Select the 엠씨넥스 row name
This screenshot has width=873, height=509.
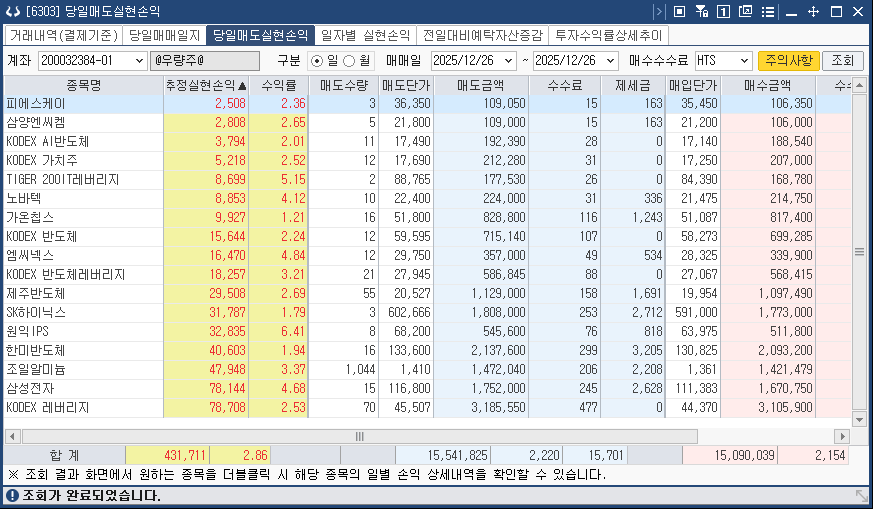30,255
